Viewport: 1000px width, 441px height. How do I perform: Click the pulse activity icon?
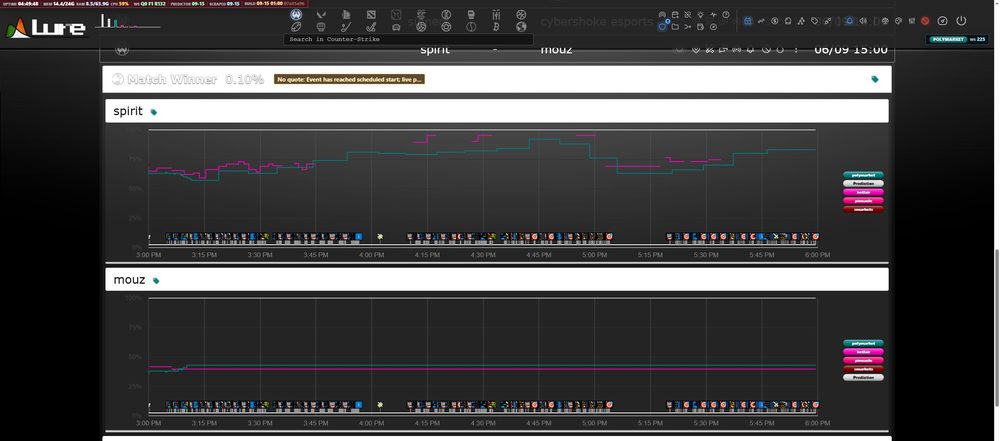tap(713, 15)
